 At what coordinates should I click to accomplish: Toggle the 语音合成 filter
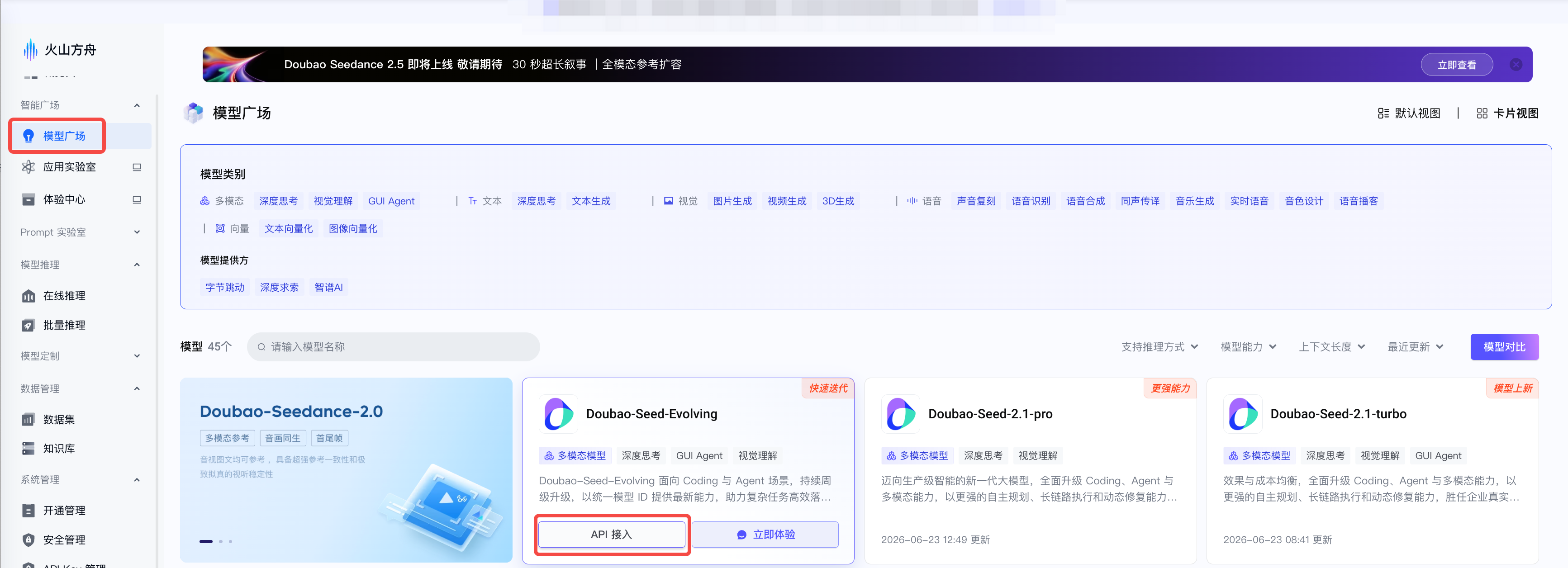(1085, 201)
